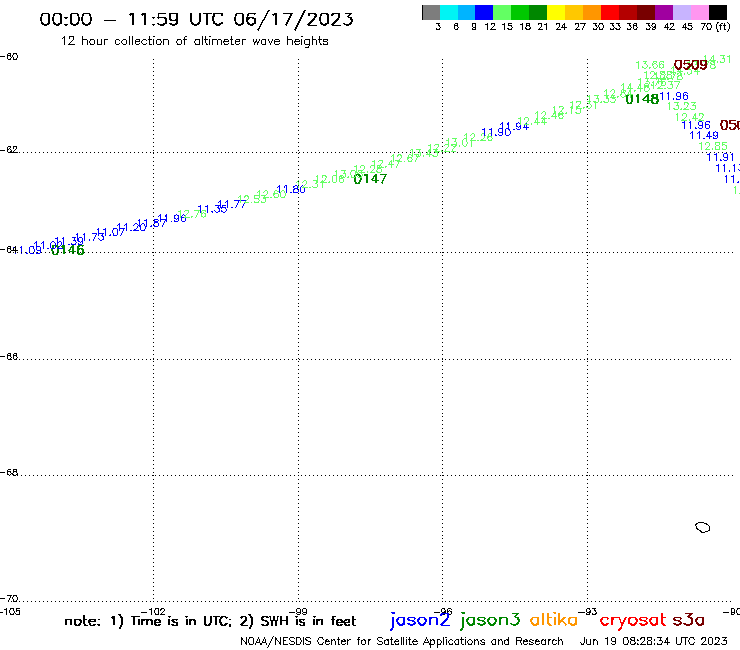Click the cryosat satellite label
Image resolution: width=740 pixels, height=650 pixels.
pyautogui.click(x=633, y=621)
